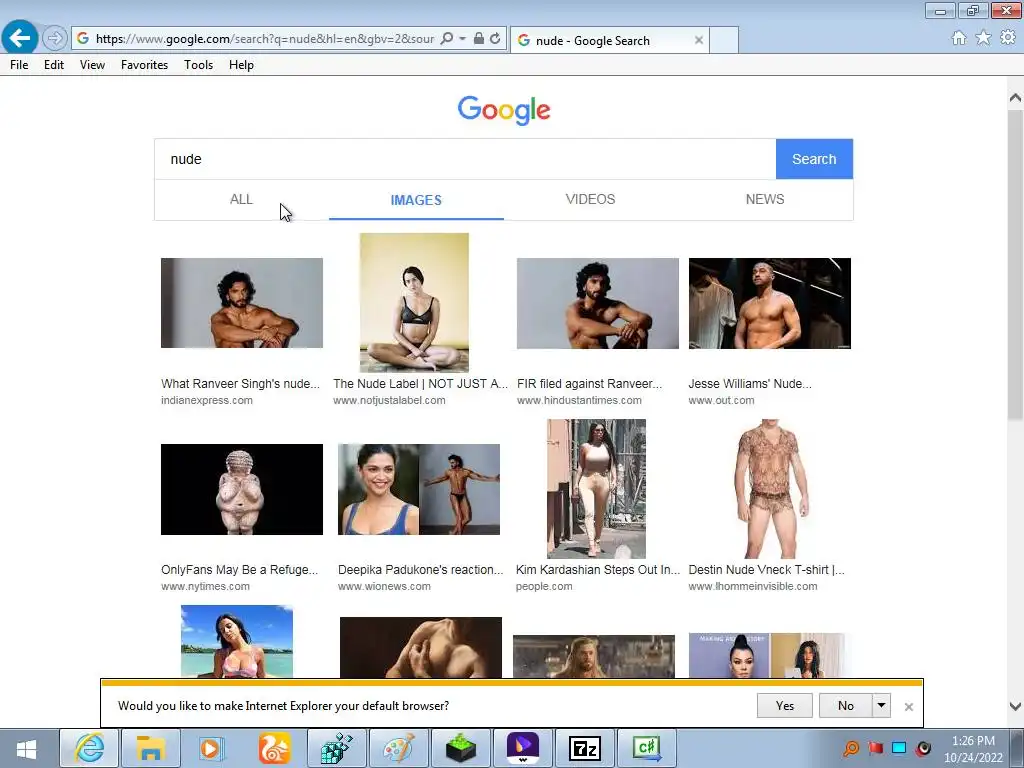Screen dimensions: 1024x768
Task: Open the Help menu
Action: 241,65
